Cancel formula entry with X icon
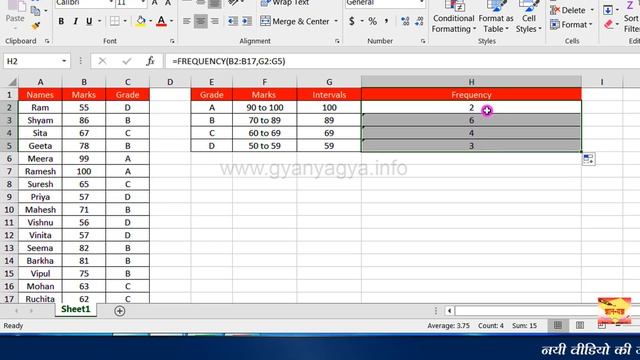The image size is (640, 360). 102,61
